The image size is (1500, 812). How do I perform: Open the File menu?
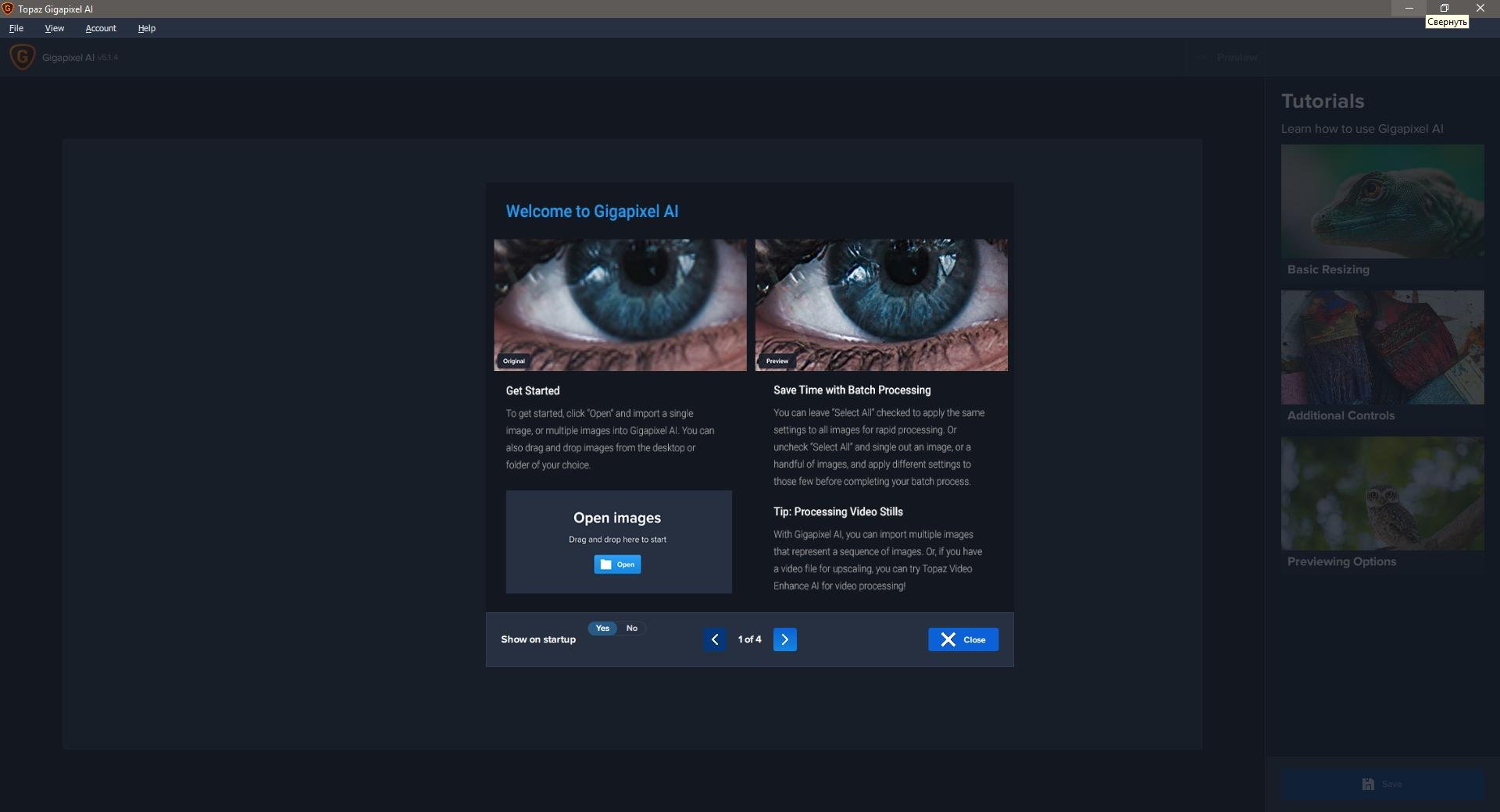(x=16, y=28)
